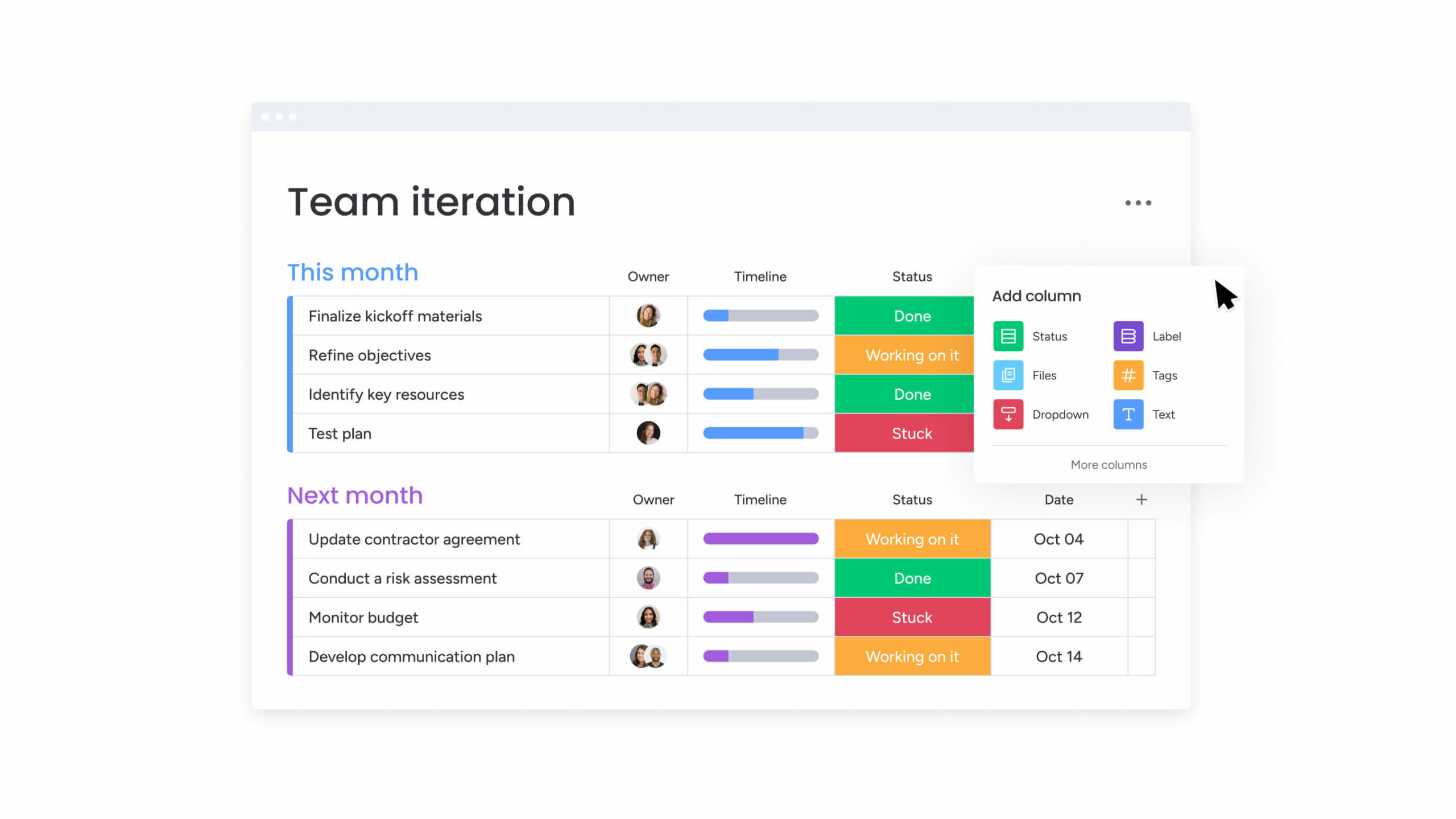Open More columns options
The width and height of the screenshot is (1456, 819).
pyautogui.click(x=1108, y=464)
